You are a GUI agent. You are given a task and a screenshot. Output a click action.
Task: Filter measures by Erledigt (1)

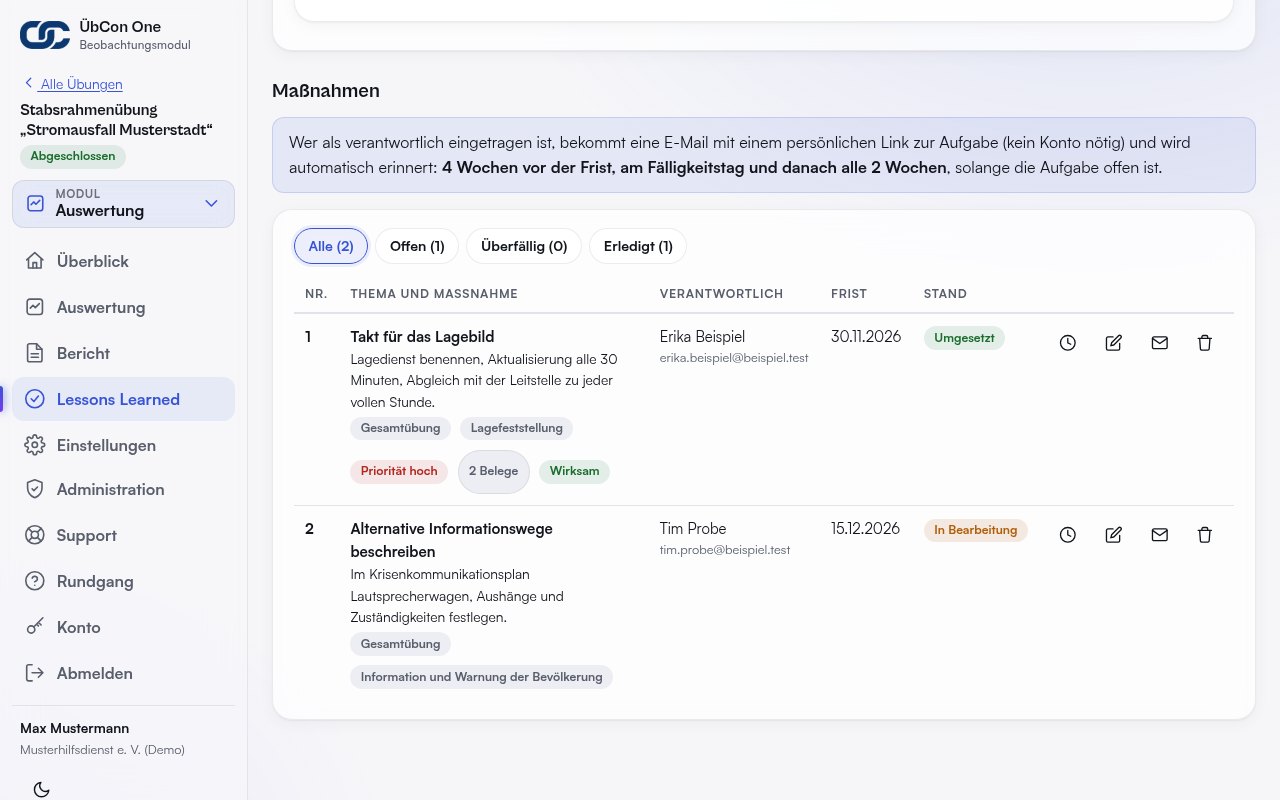point(638,246)
